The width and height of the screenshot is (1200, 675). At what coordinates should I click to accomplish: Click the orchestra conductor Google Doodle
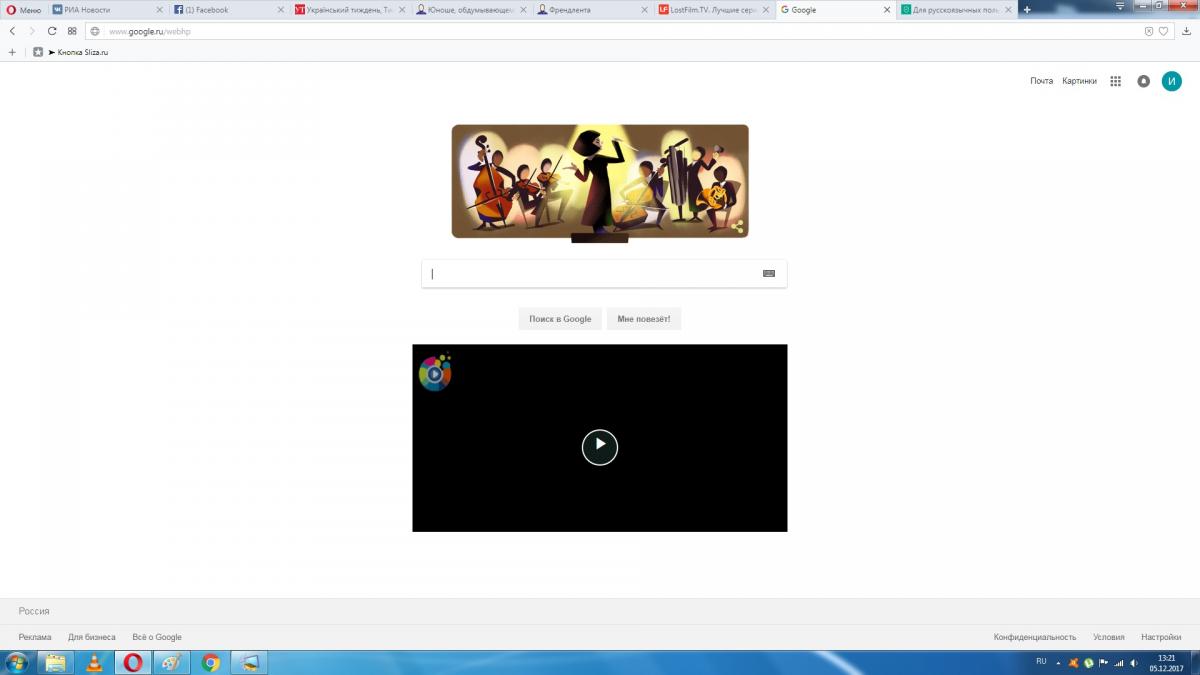[600, 181]
